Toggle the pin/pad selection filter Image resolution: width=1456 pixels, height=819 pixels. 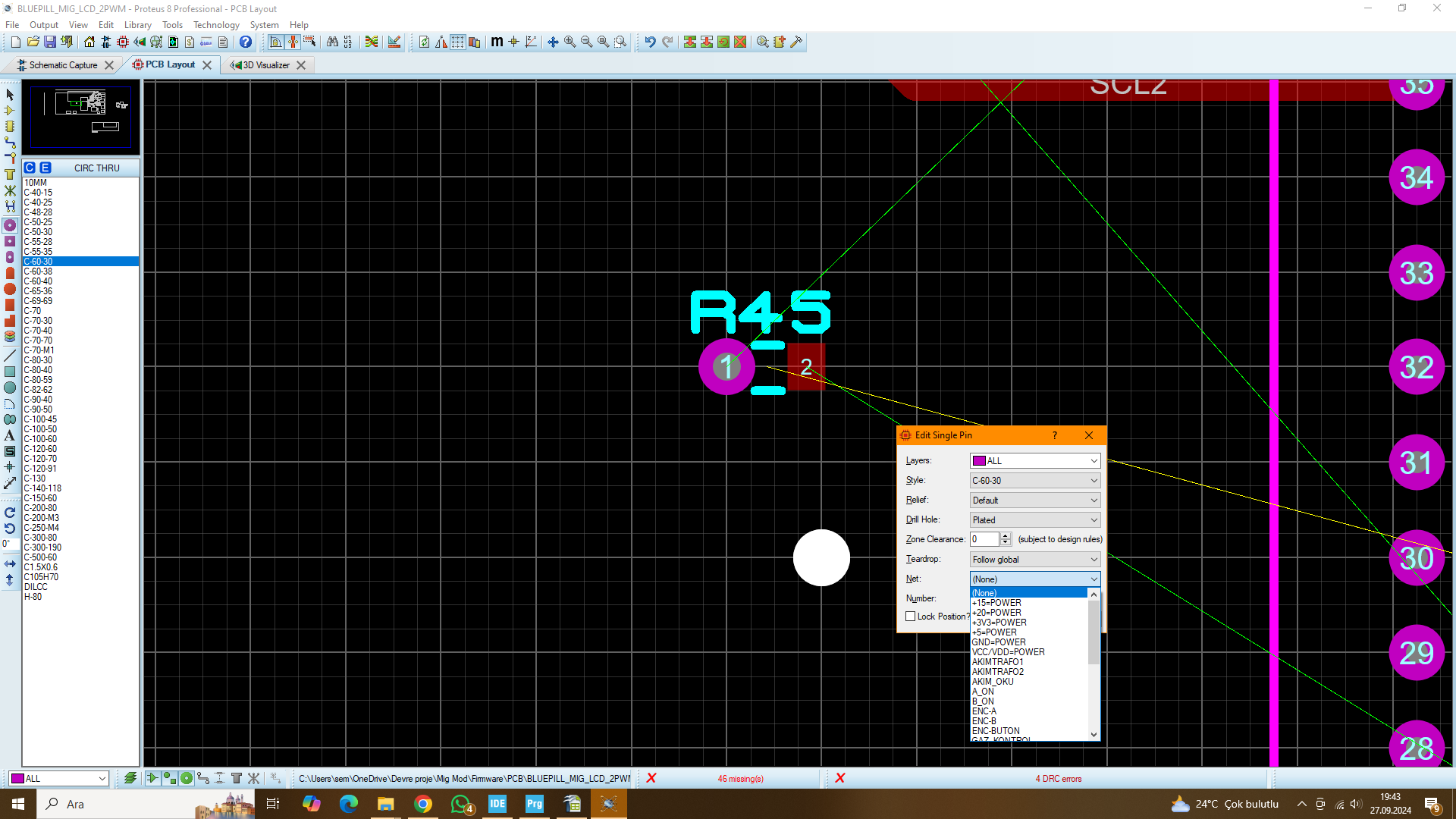tap(186, 778)
